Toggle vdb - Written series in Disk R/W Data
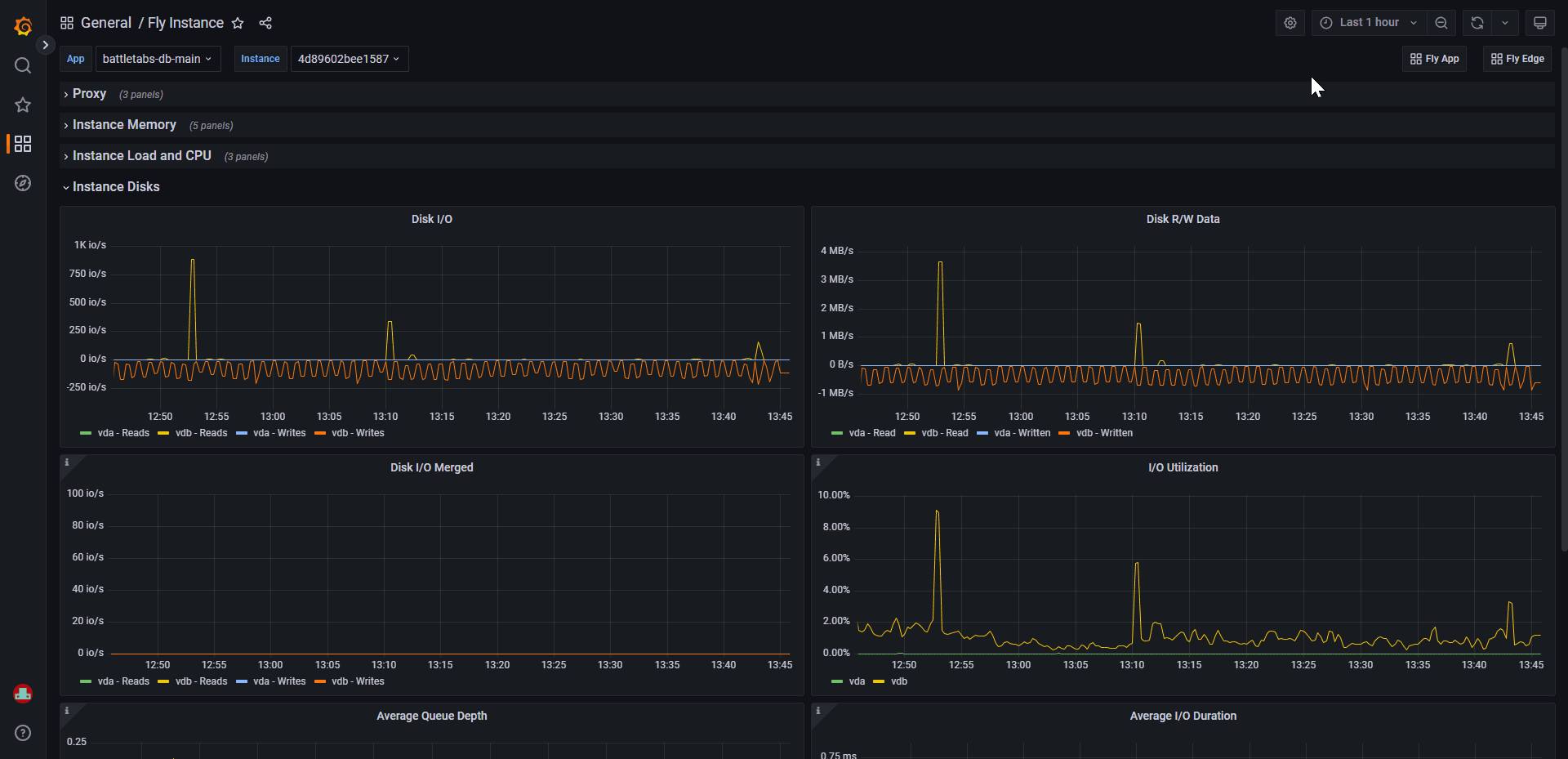Viewport: 1568px width, 759px height. 1104,433
